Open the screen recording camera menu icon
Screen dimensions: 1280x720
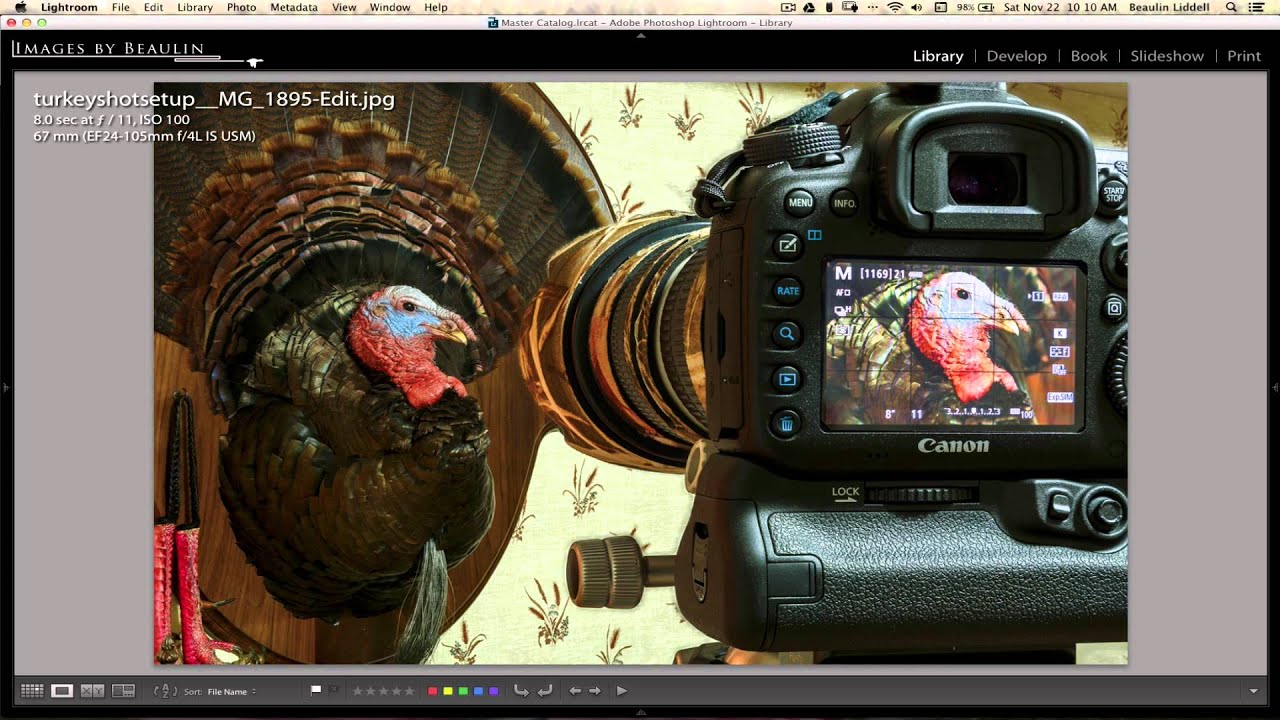coord(789,7)
